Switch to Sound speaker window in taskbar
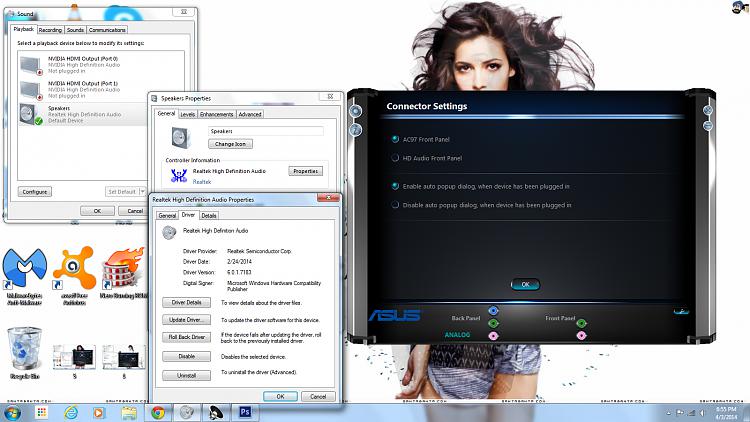Screen dimensions: 750x422 (x=187, y=412)
